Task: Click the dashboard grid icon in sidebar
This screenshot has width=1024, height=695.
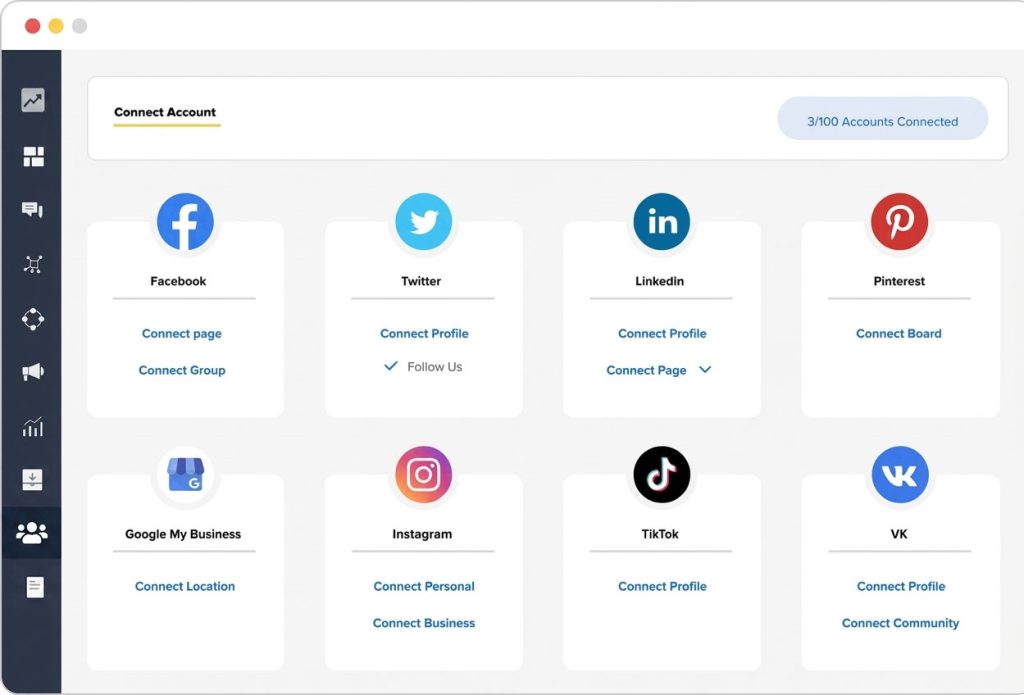Action: 33,156
